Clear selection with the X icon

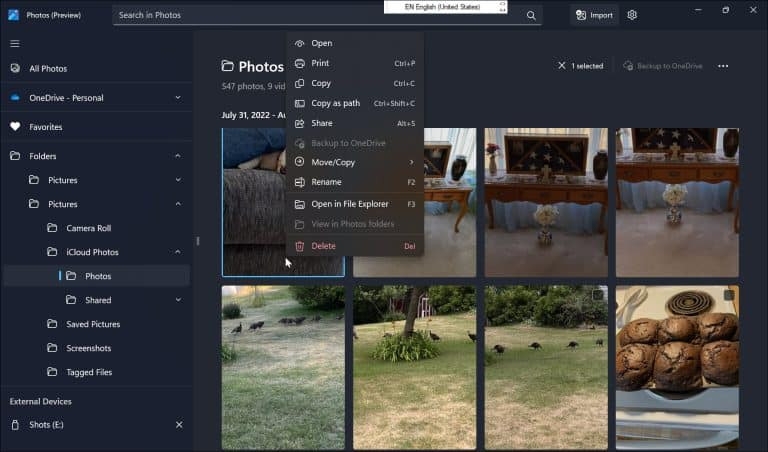[x=562, y=66]
